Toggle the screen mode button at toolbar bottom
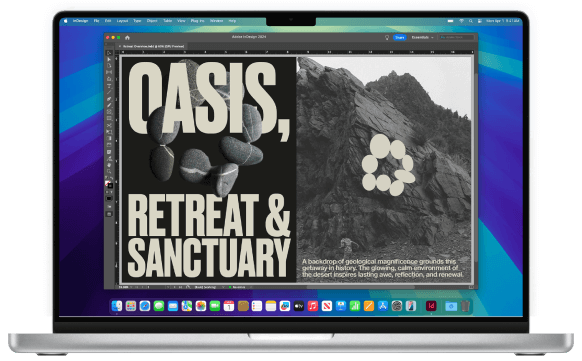 click(x=109, y=214)
